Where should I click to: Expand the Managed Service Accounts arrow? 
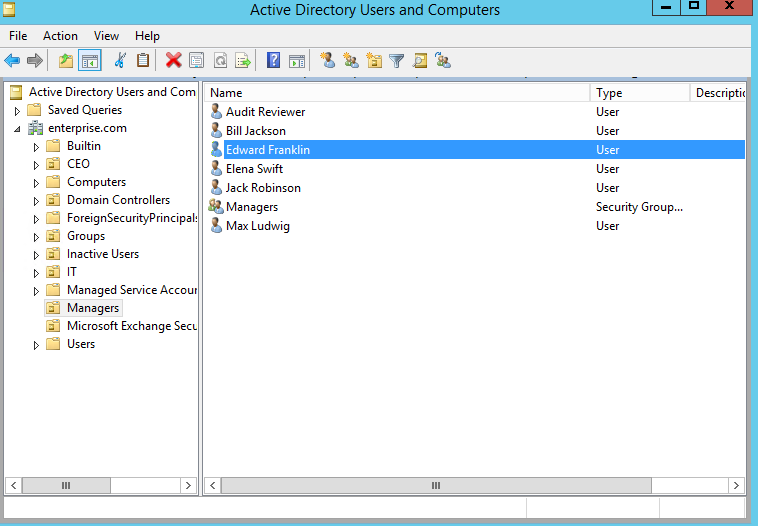point(36,292)
